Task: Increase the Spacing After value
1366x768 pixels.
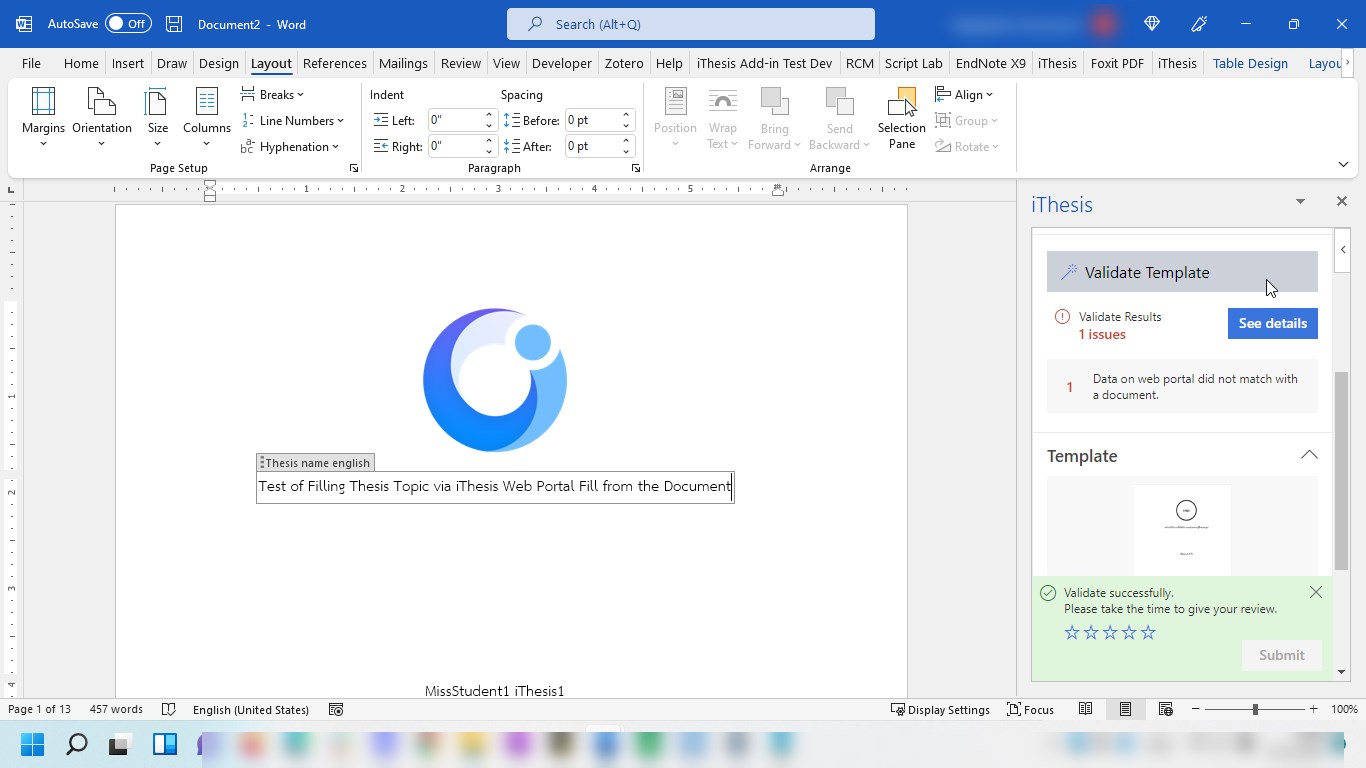Action: coord(627,141)
